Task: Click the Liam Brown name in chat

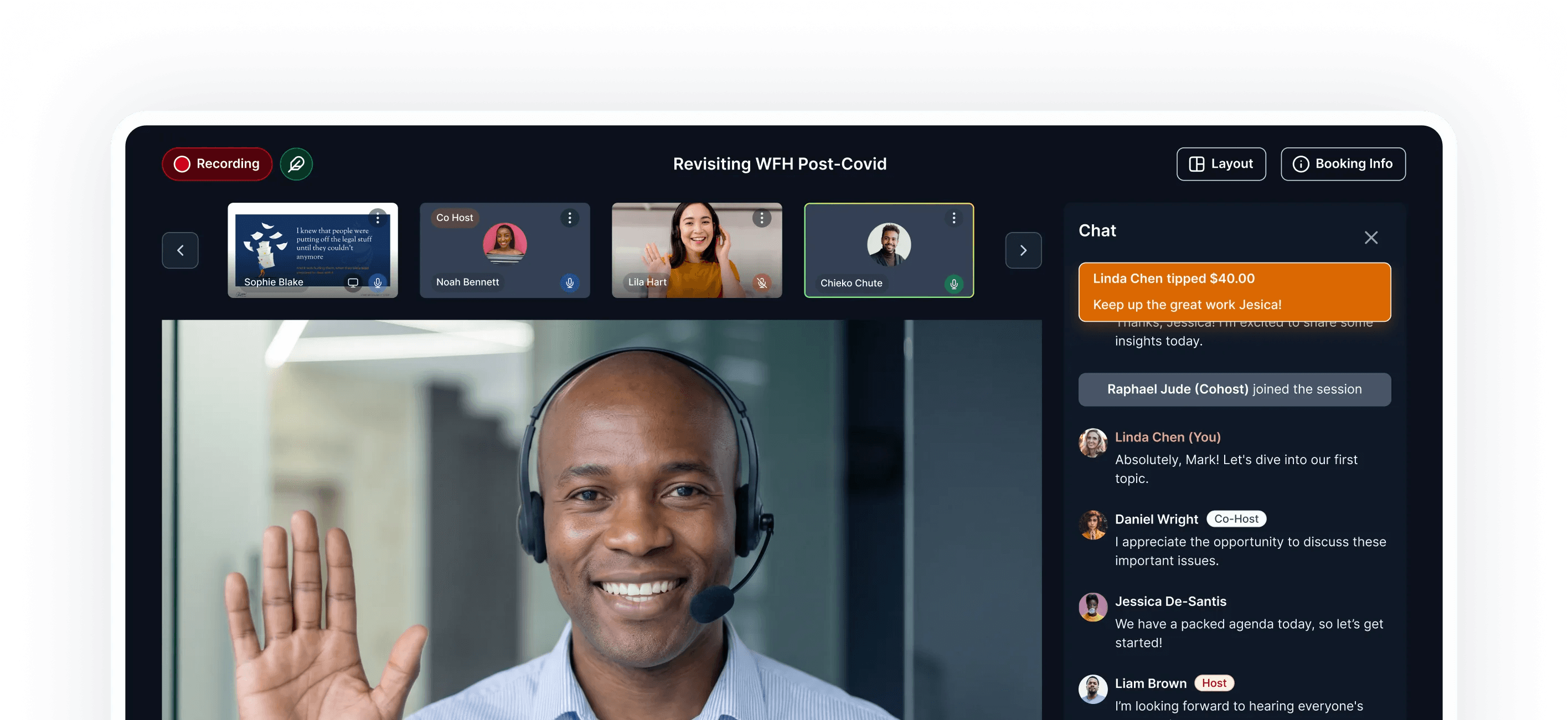Action: click(1151, 683)
